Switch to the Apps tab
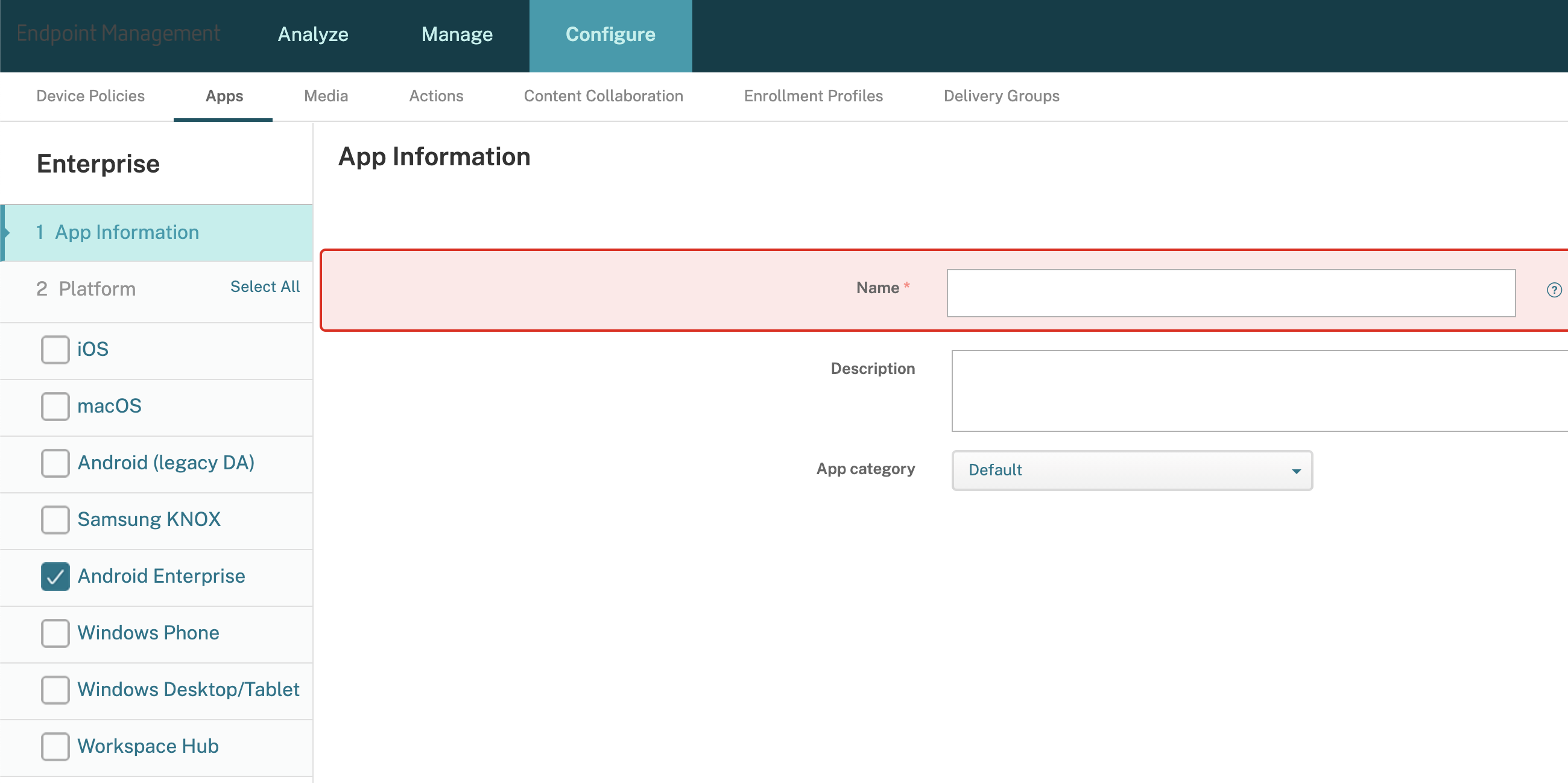 click(224, 96)
